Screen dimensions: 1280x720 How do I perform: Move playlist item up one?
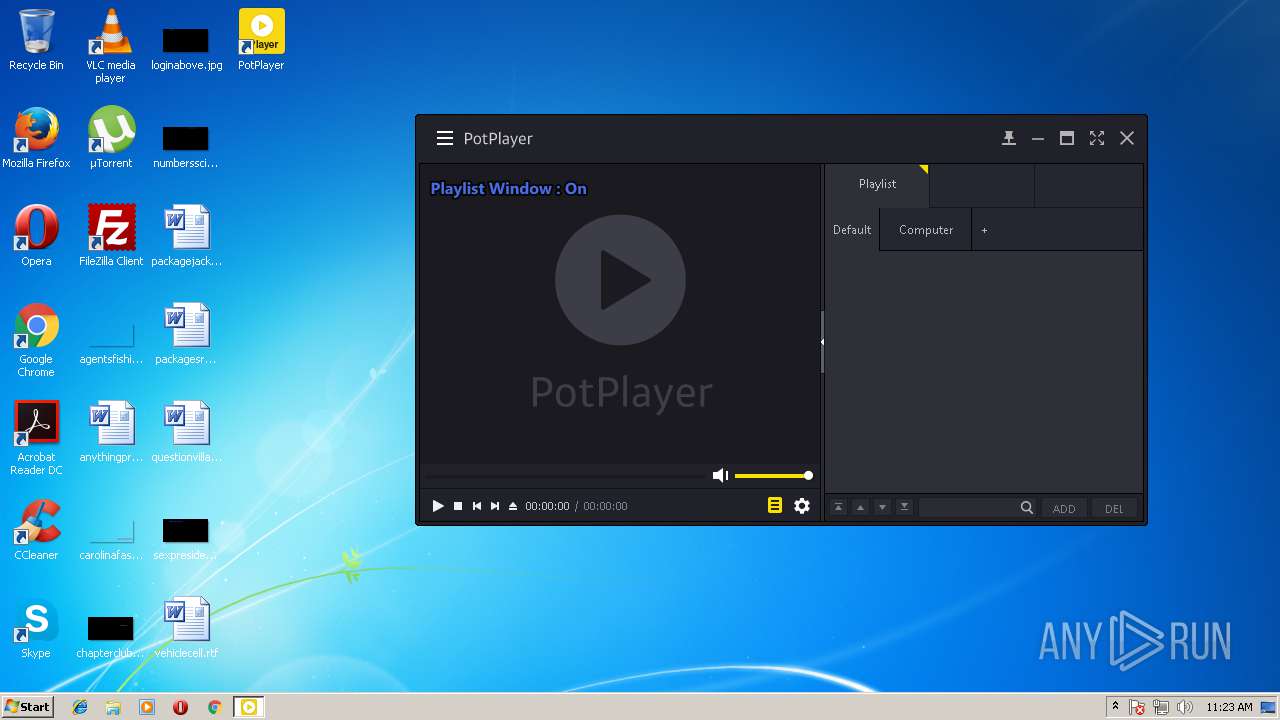click(860, 508)
